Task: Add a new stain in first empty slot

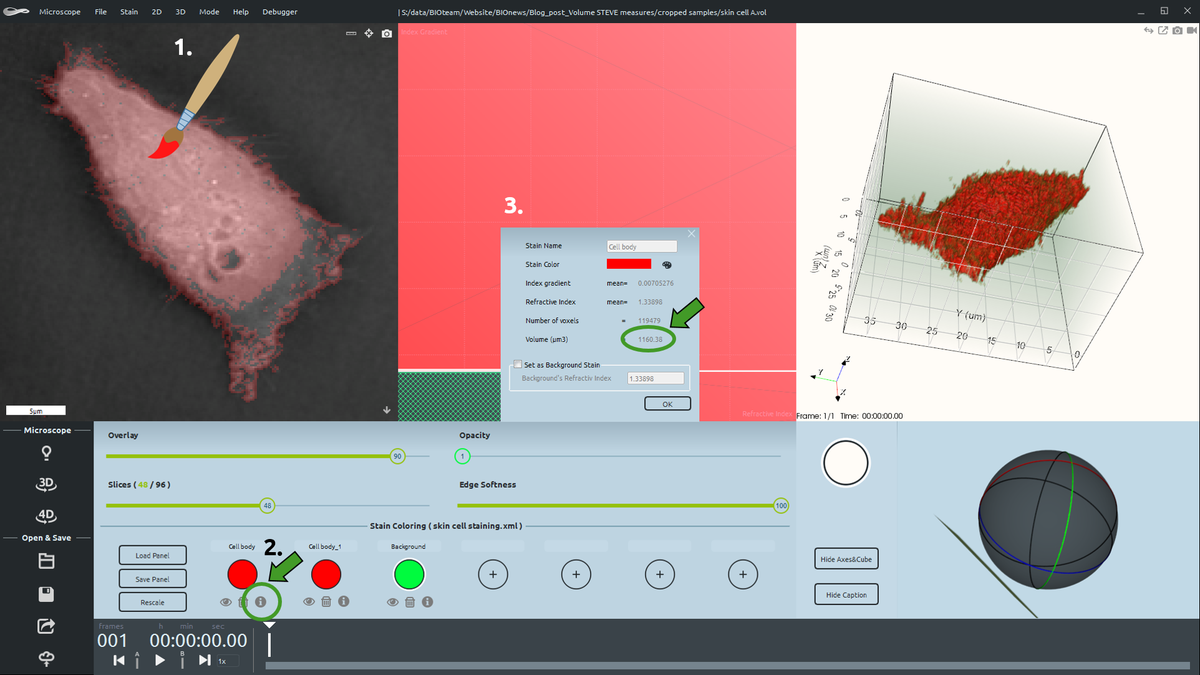Action: point(492,574)
